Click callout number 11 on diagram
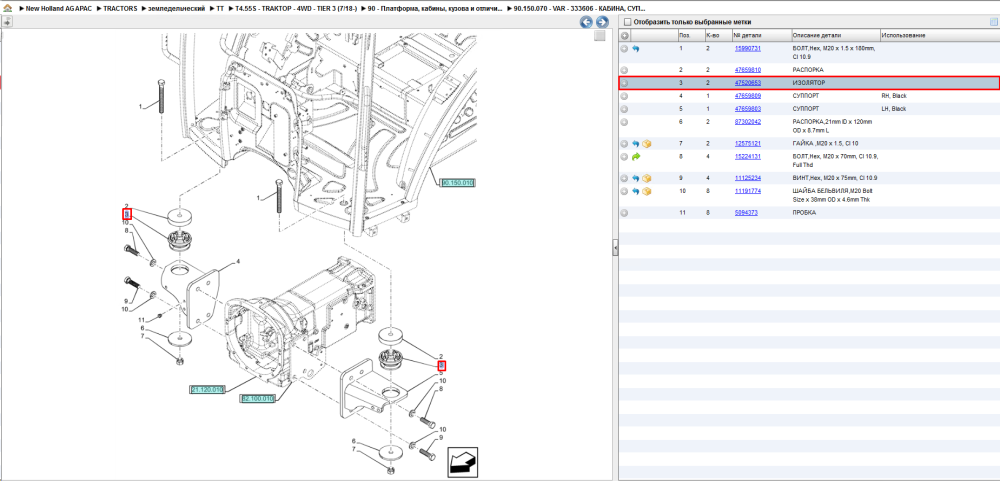This screenshot has height=481, width=1000. coord(142,320)
